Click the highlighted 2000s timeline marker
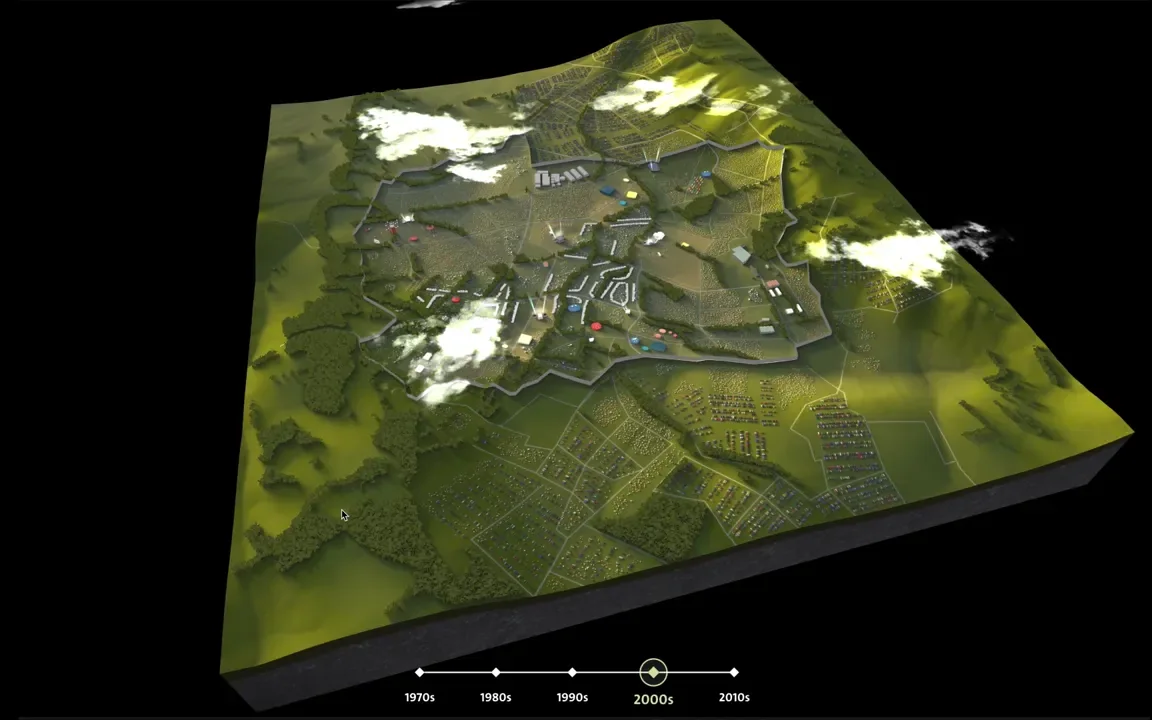This screenshot has height=720, width=1152. click(x=653, y=672)
